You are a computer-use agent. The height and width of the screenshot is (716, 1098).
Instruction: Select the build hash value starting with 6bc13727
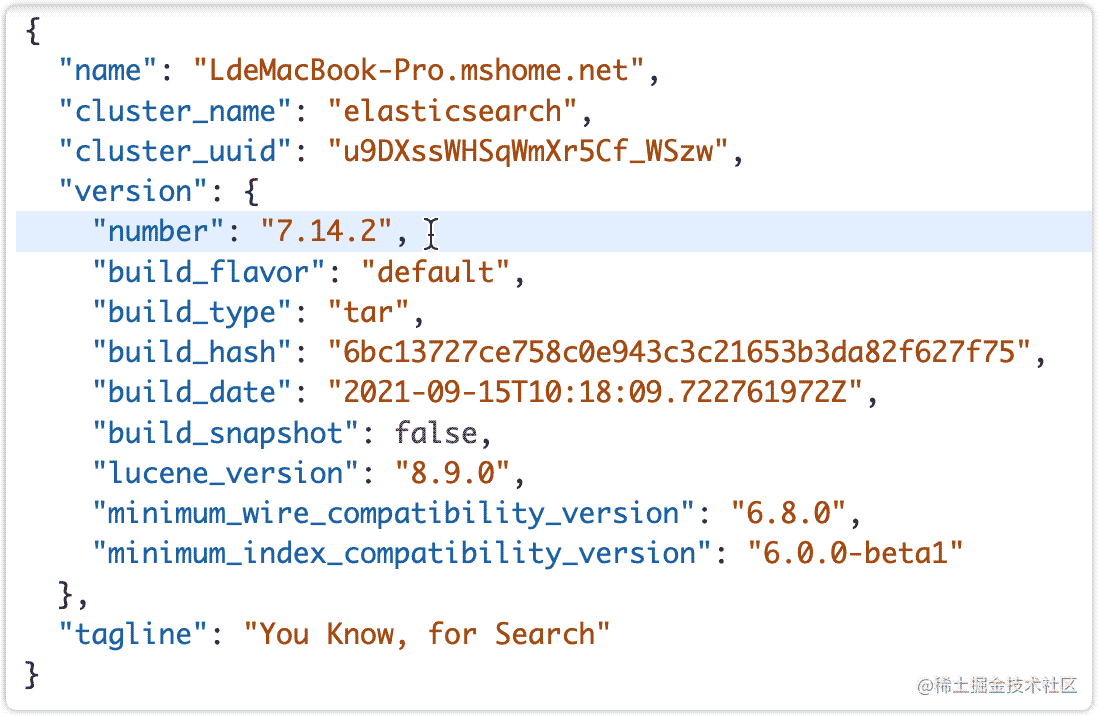679,352
